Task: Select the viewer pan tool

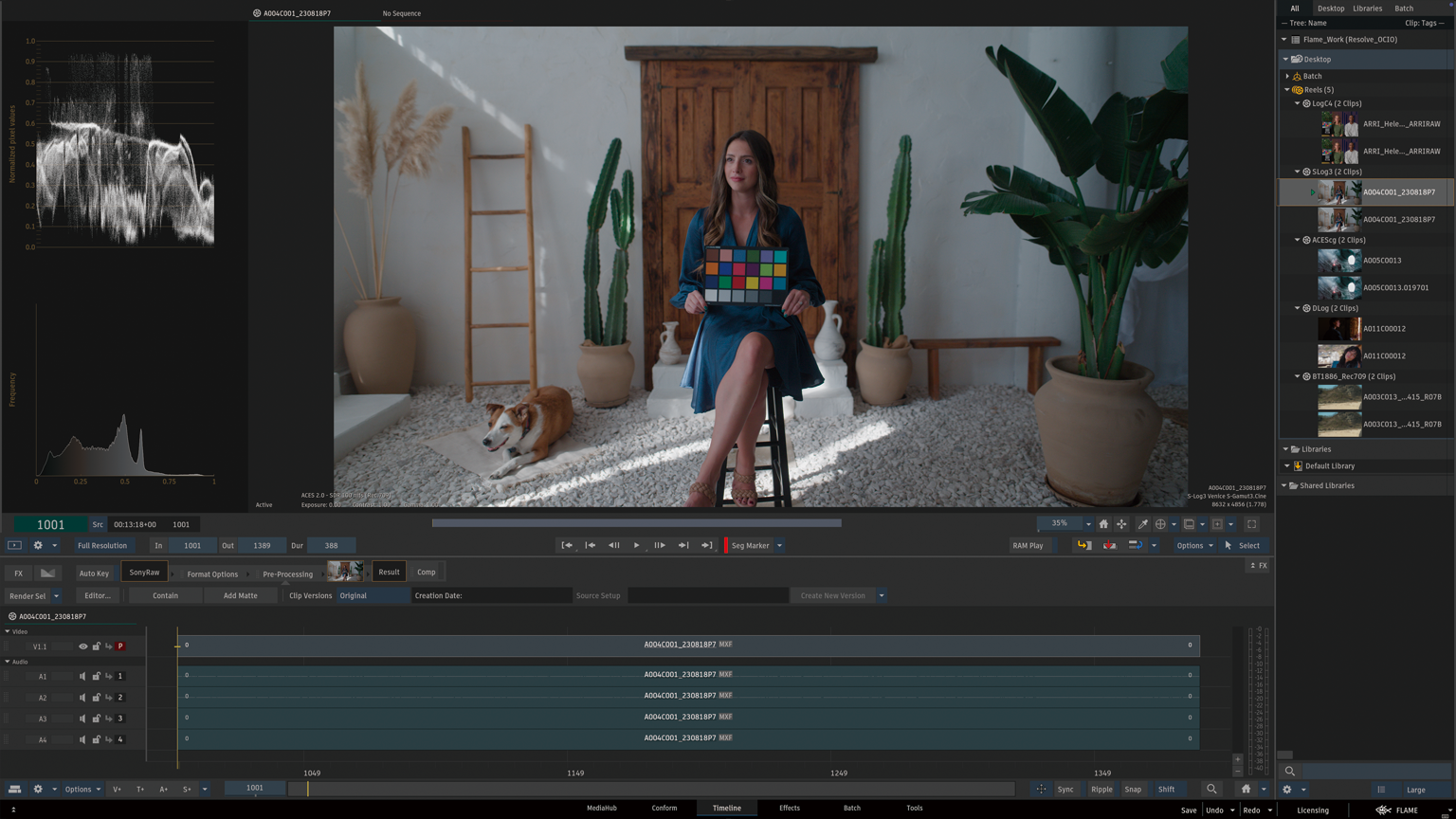Action: pyautogui.click(x=1121, y=524)
